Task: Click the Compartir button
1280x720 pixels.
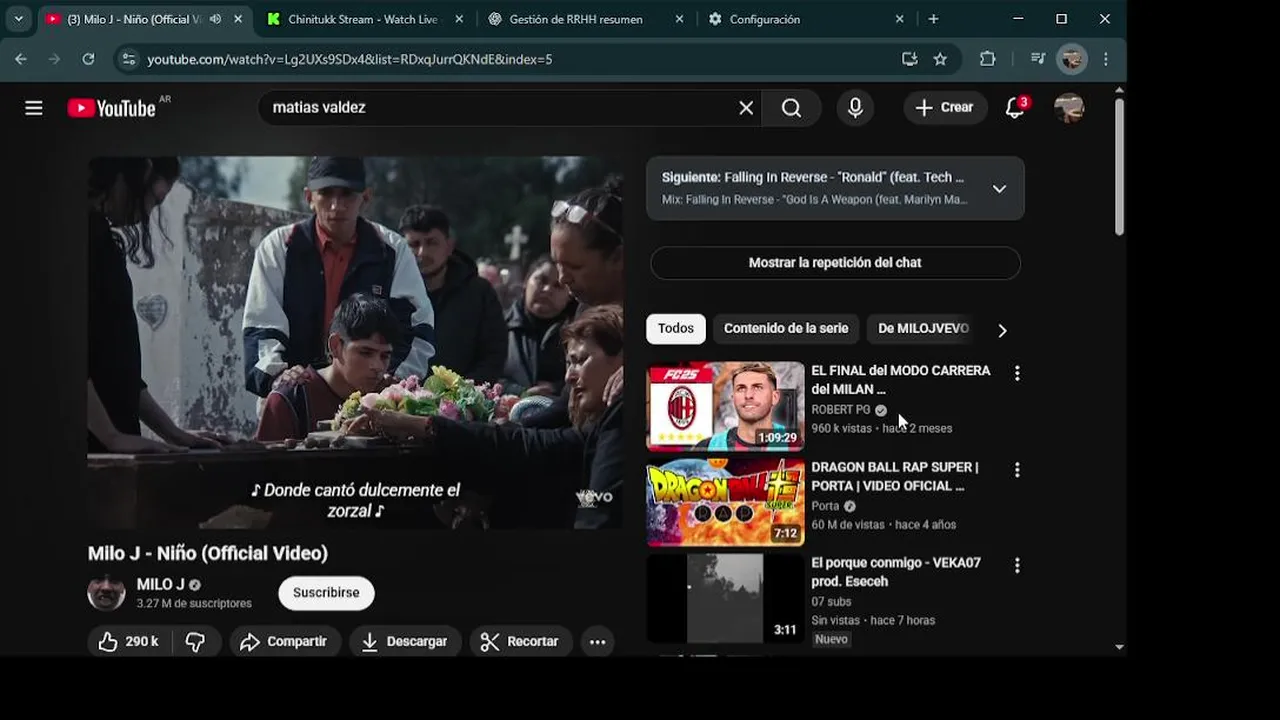Action: click(x=285, y=642)
